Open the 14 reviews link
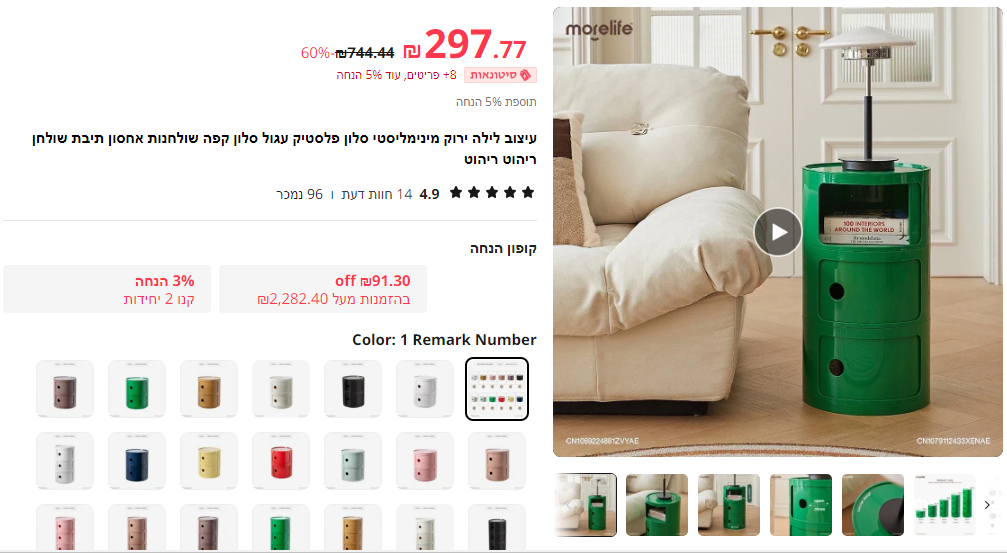Viewport: 1007px width, 553px height. click(376, 194)
